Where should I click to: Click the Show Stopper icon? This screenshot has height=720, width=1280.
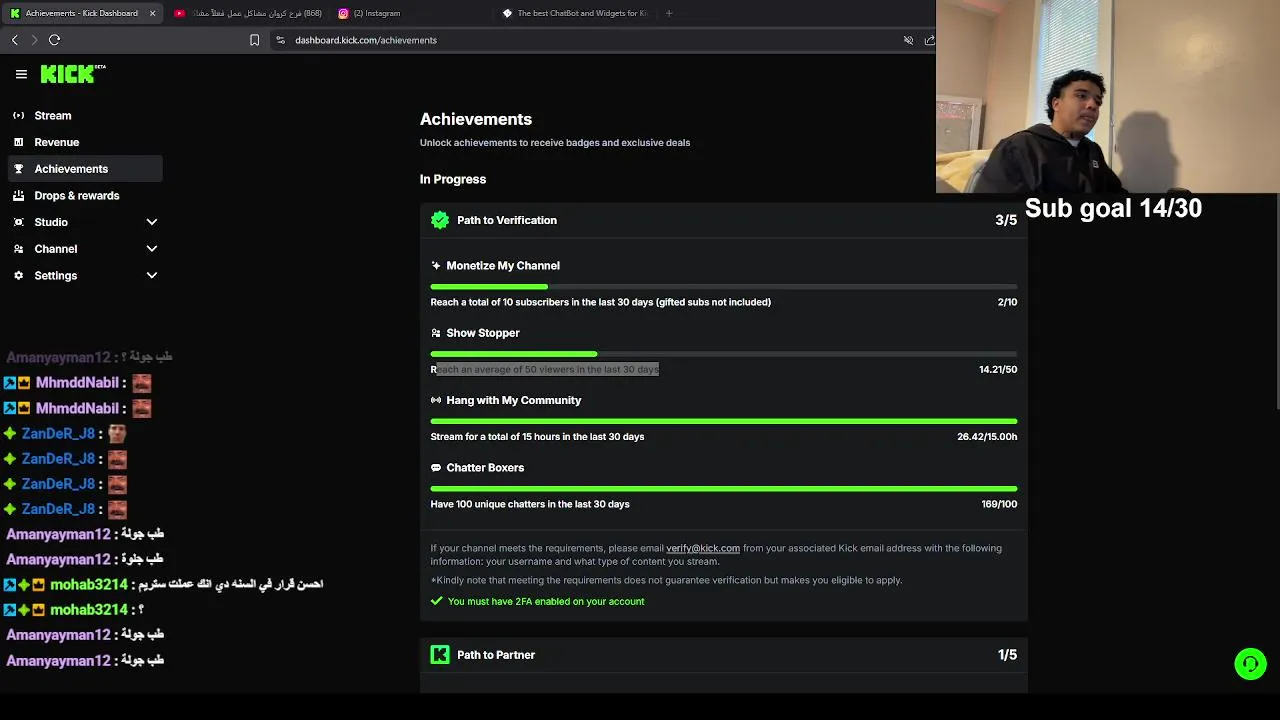pyautogui.click(x=436, y=333)
